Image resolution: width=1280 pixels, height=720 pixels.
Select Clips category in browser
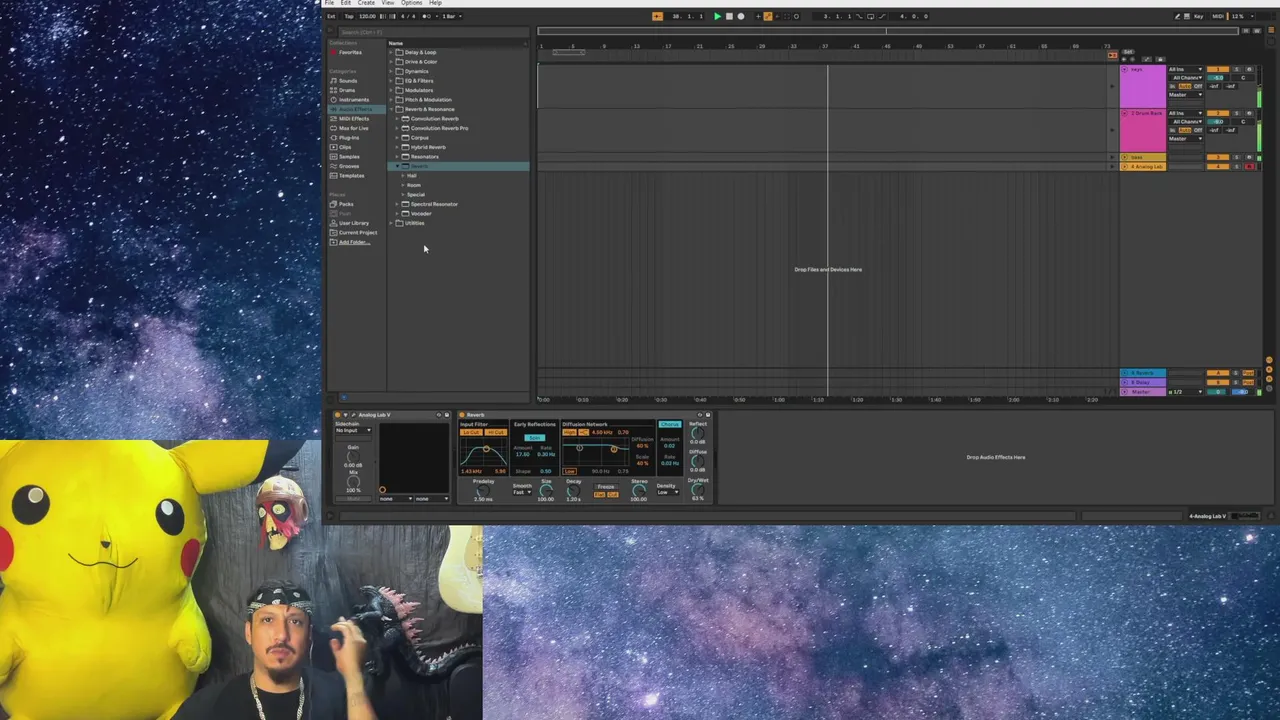tap(345, 147)
